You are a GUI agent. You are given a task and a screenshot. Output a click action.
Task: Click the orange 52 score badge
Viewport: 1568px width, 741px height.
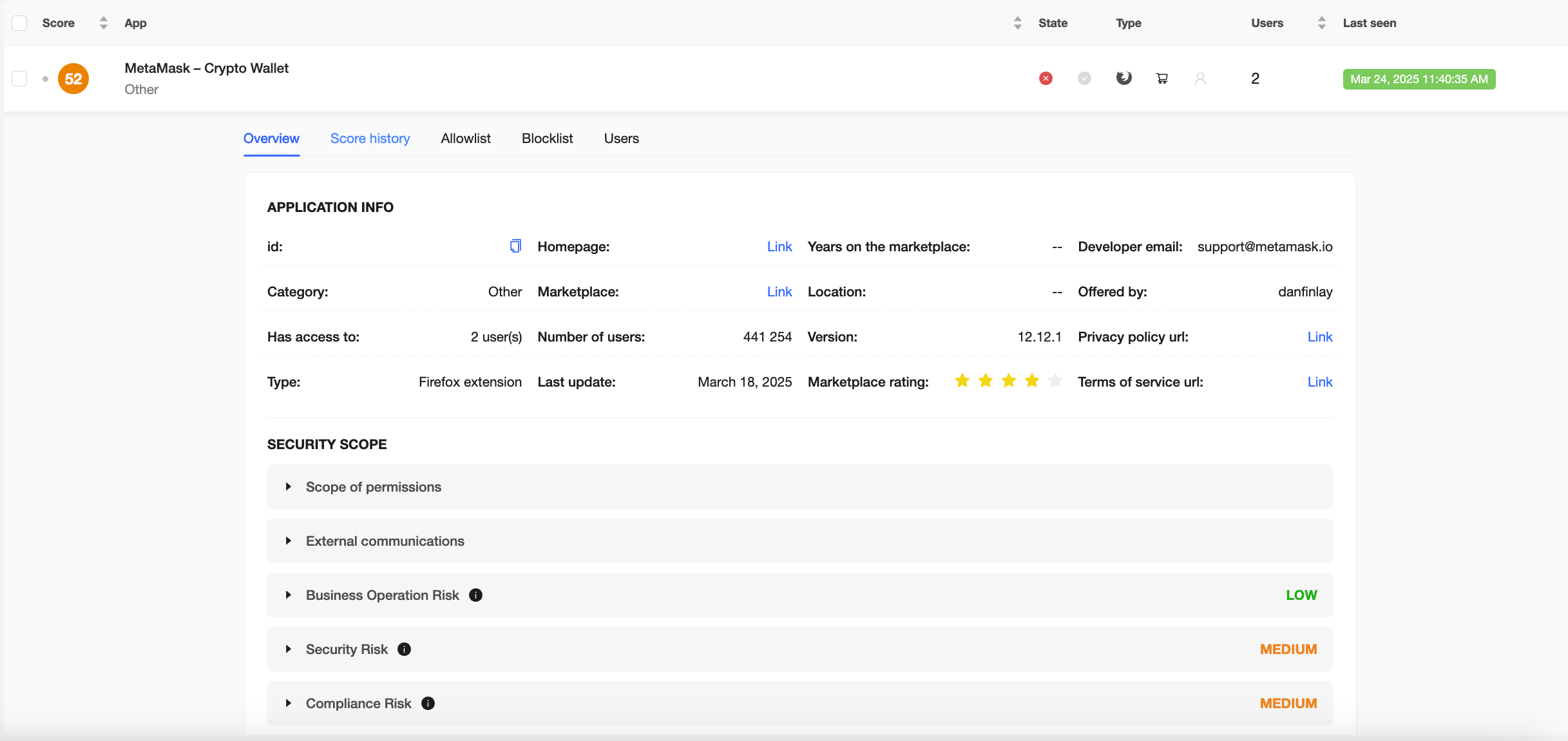(x=73, y=78)
